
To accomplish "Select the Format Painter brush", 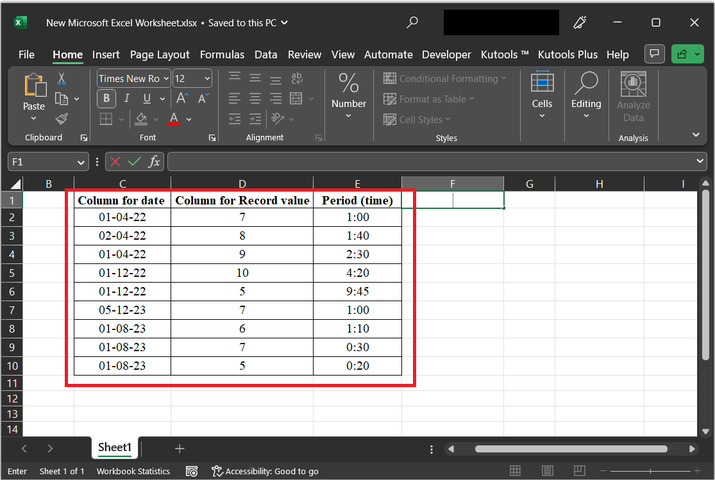I will [61, 118].
